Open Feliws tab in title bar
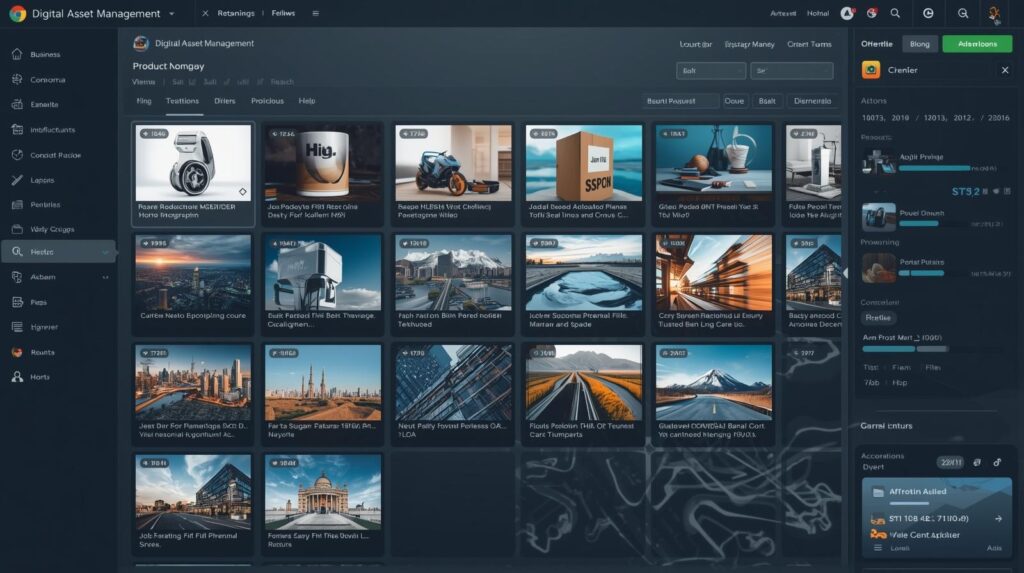The height and width of the screenshot is (573, 1024). [x=283, y=13]
